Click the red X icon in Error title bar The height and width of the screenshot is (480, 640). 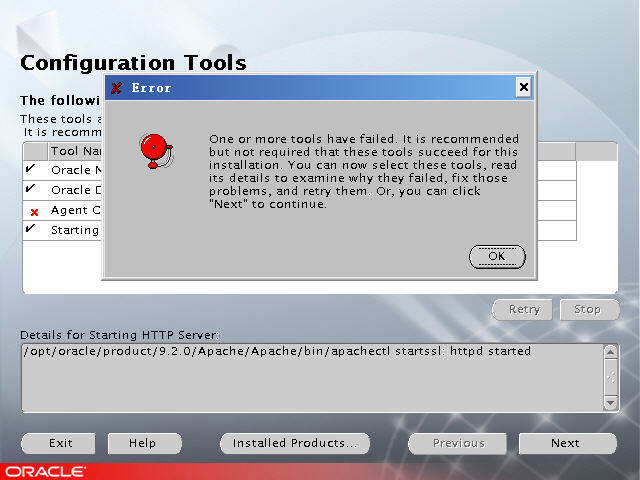pos(116,88)
